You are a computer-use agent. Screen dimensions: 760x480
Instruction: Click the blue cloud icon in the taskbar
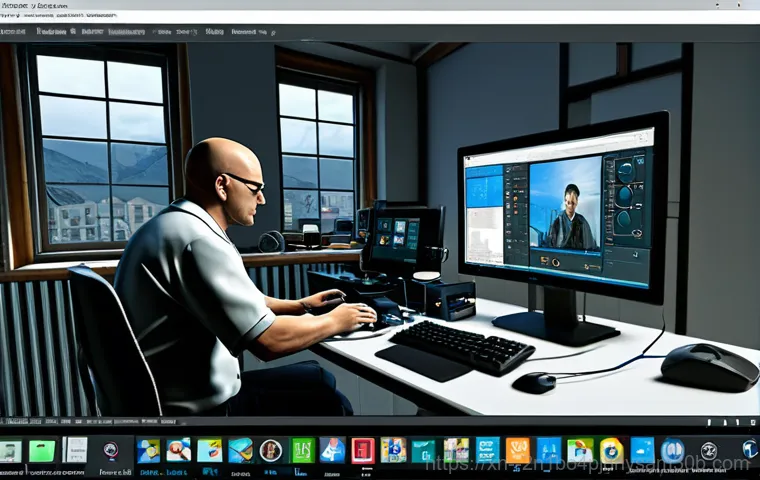642,450
